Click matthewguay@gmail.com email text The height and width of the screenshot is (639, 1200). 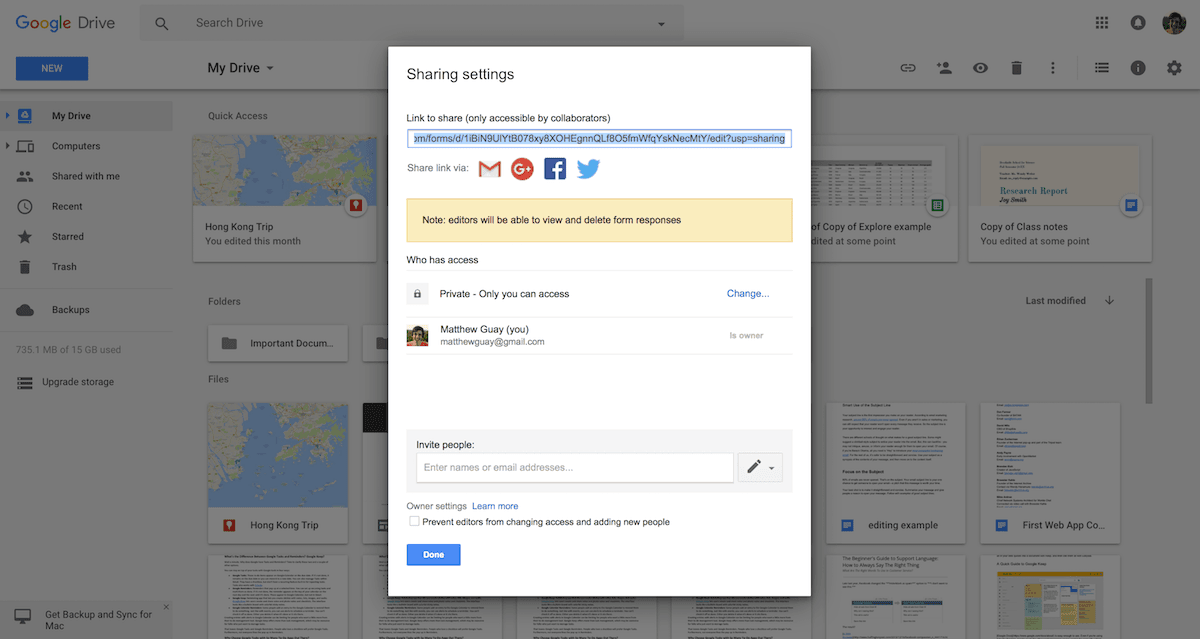click(492, 342)
